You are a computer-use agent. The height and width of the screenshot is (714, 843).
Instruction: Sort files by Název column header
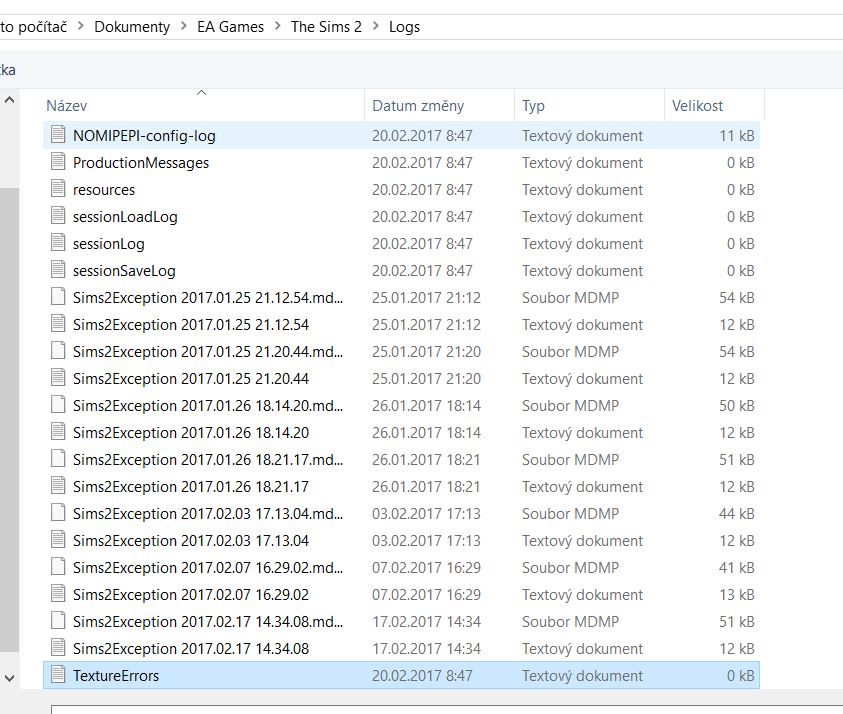tap(67, 105)
